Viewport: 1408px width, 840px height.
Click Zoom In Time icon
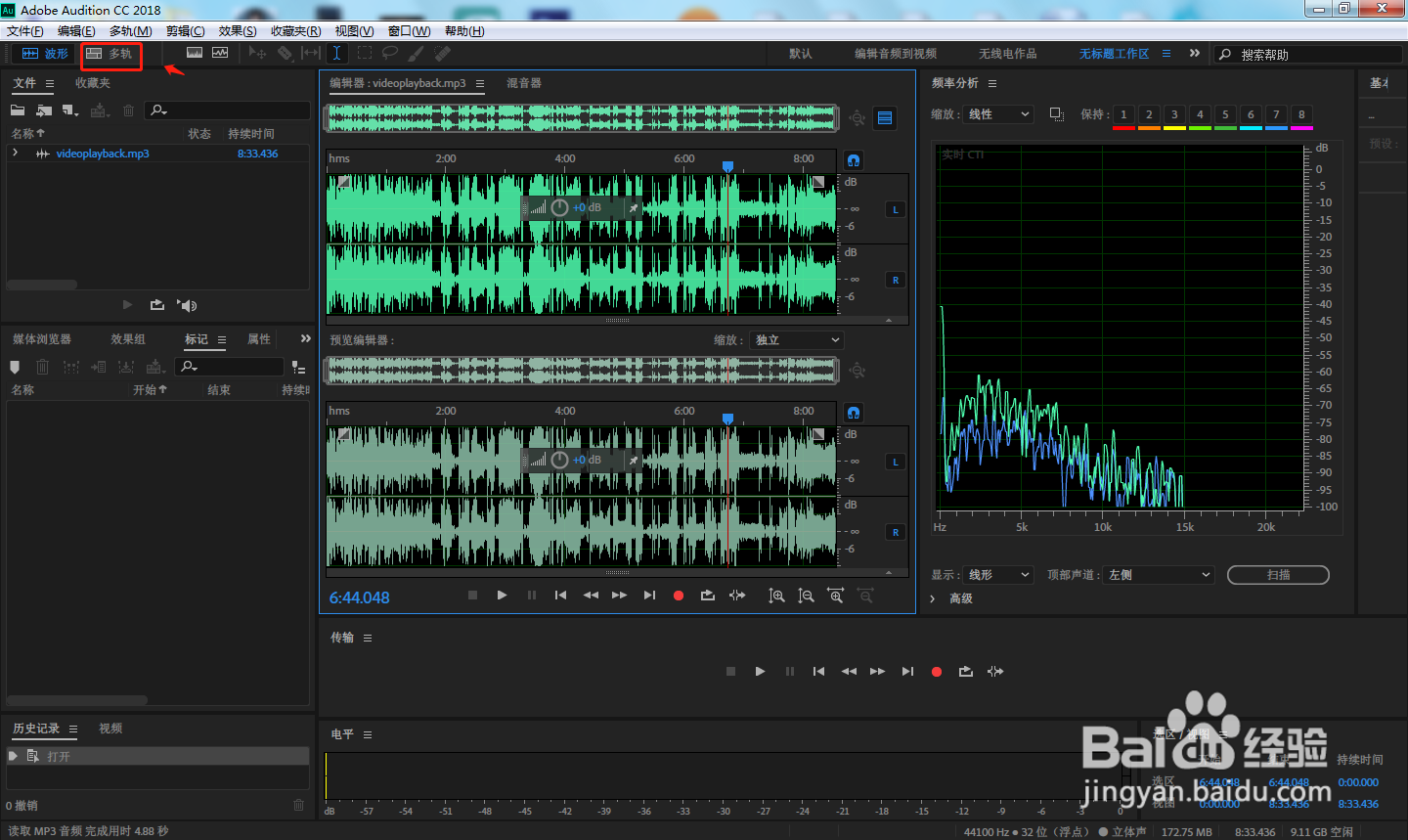pos(836,596)
